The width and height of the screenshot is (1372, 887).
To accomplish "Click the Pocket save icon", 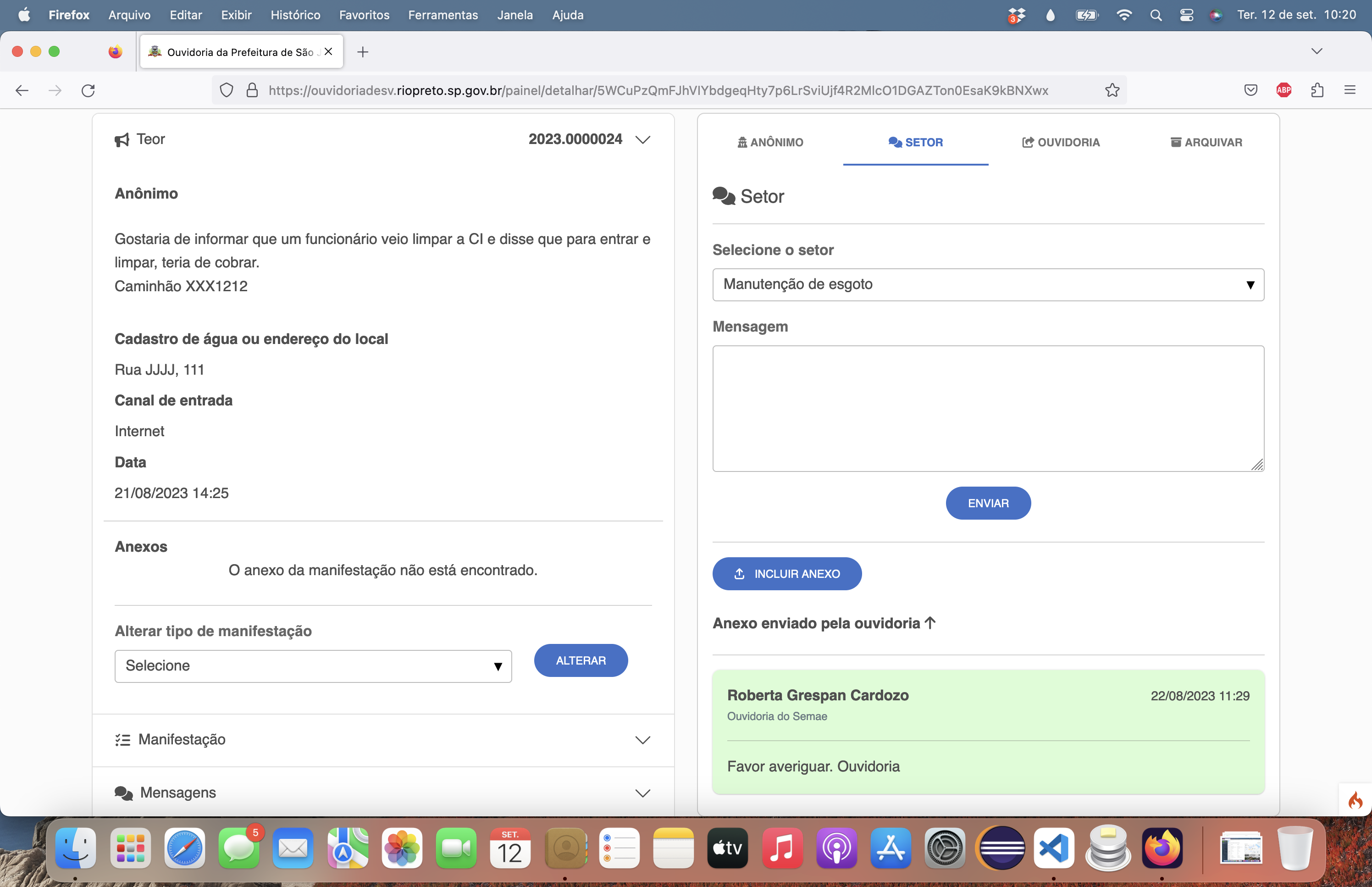I will pos(1250,90).
